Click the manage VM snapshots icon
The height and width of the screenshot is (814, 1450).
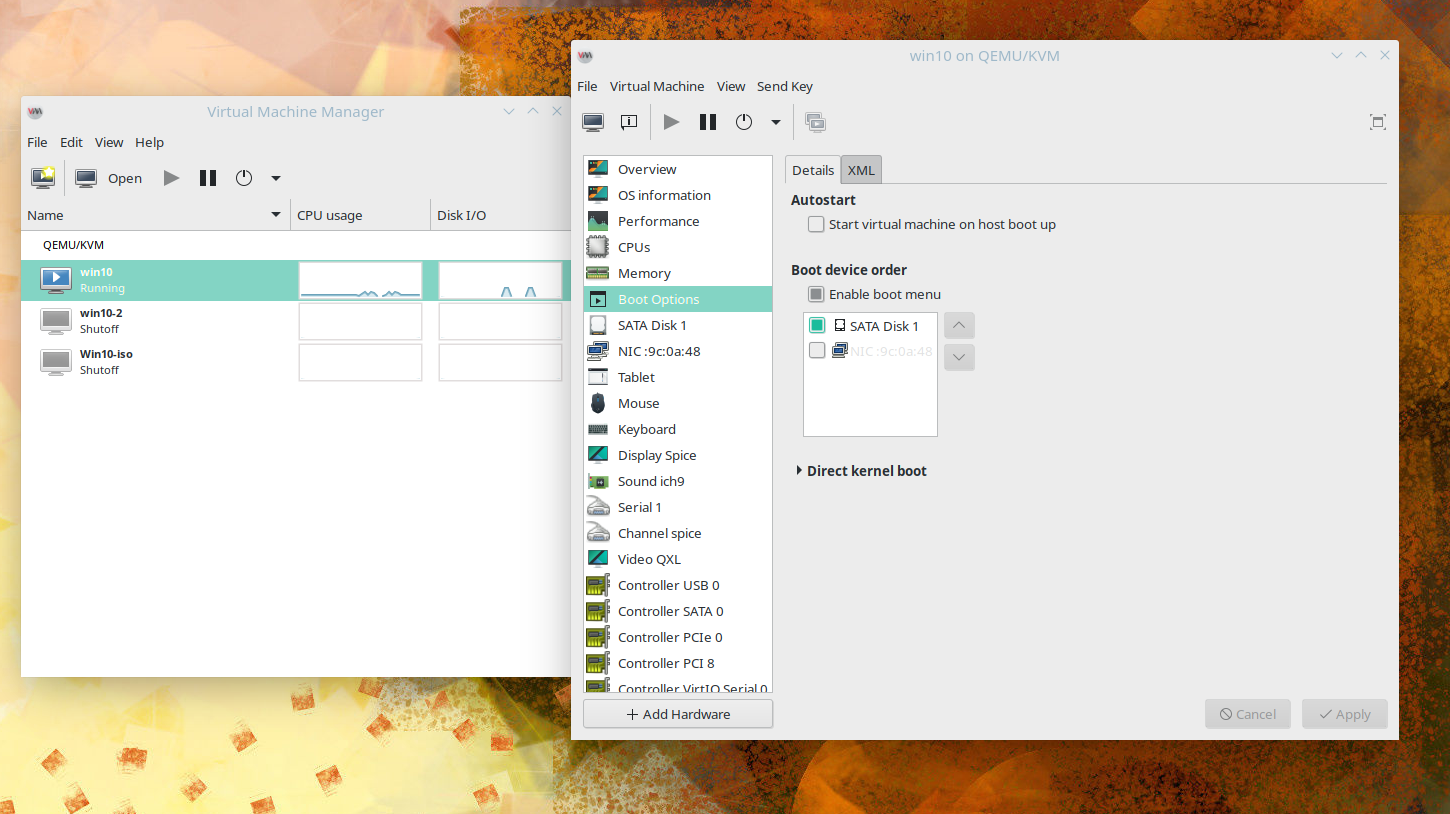pos(815,122)
